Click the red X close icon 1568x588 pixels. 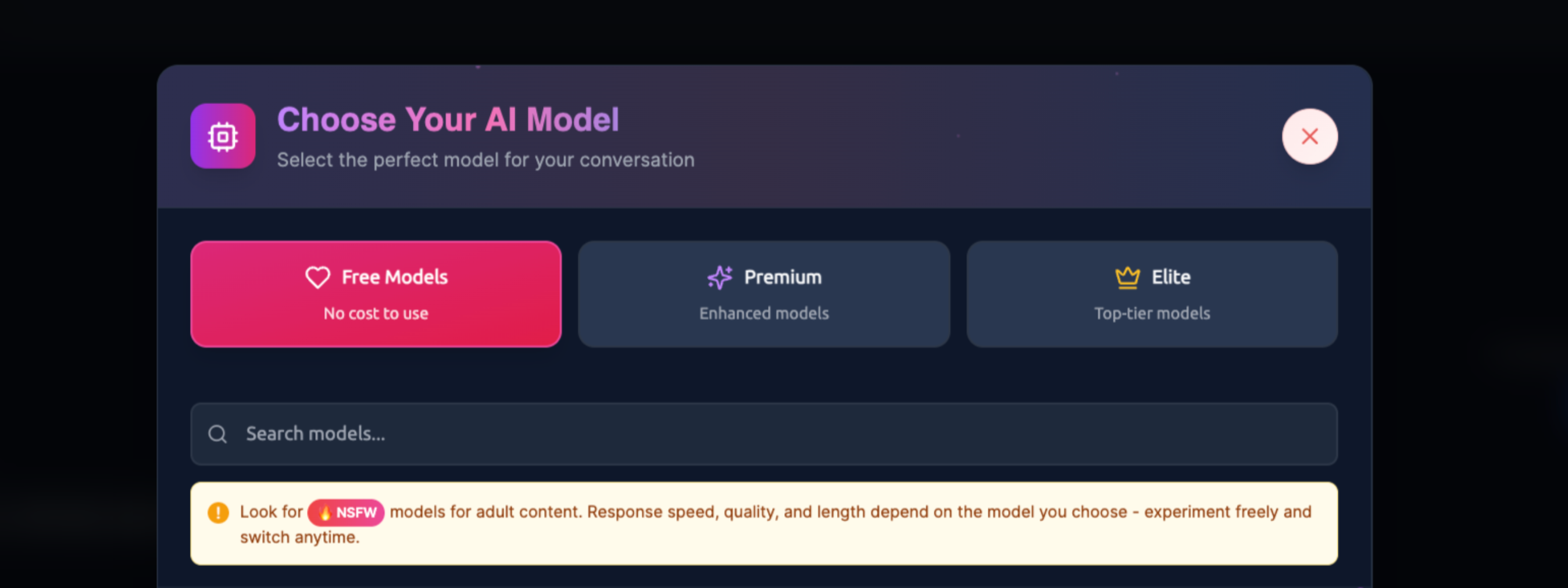pyautogui.click(x=1309, y=136)
